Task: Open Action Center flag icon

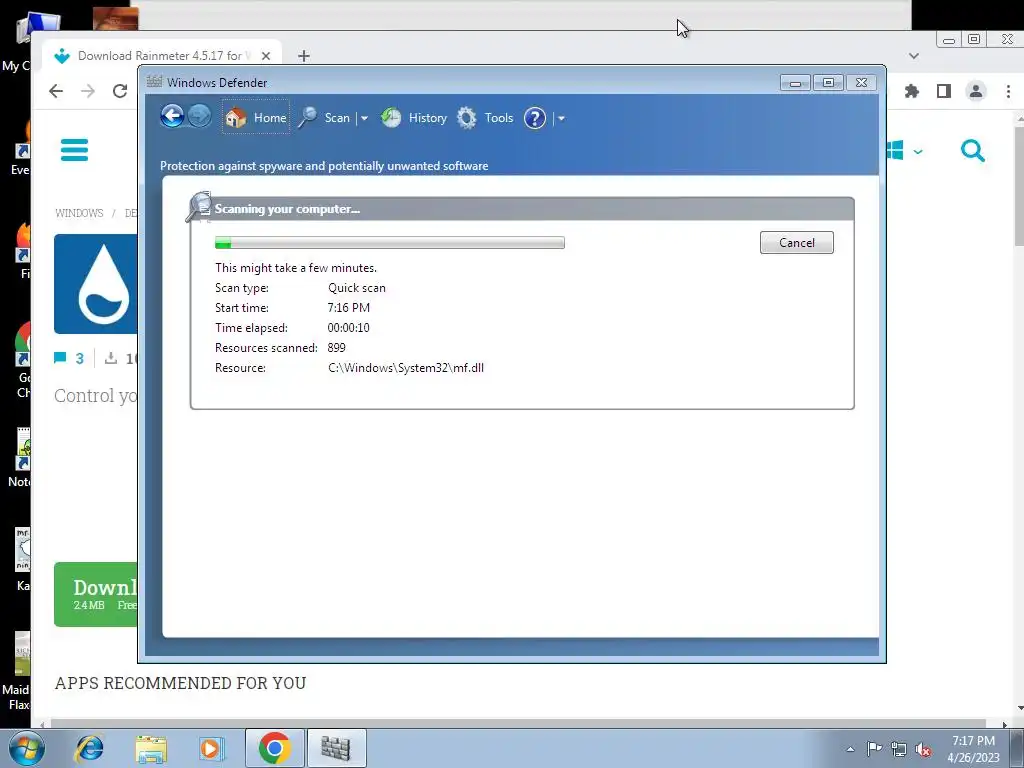Action: coord(874,749)
